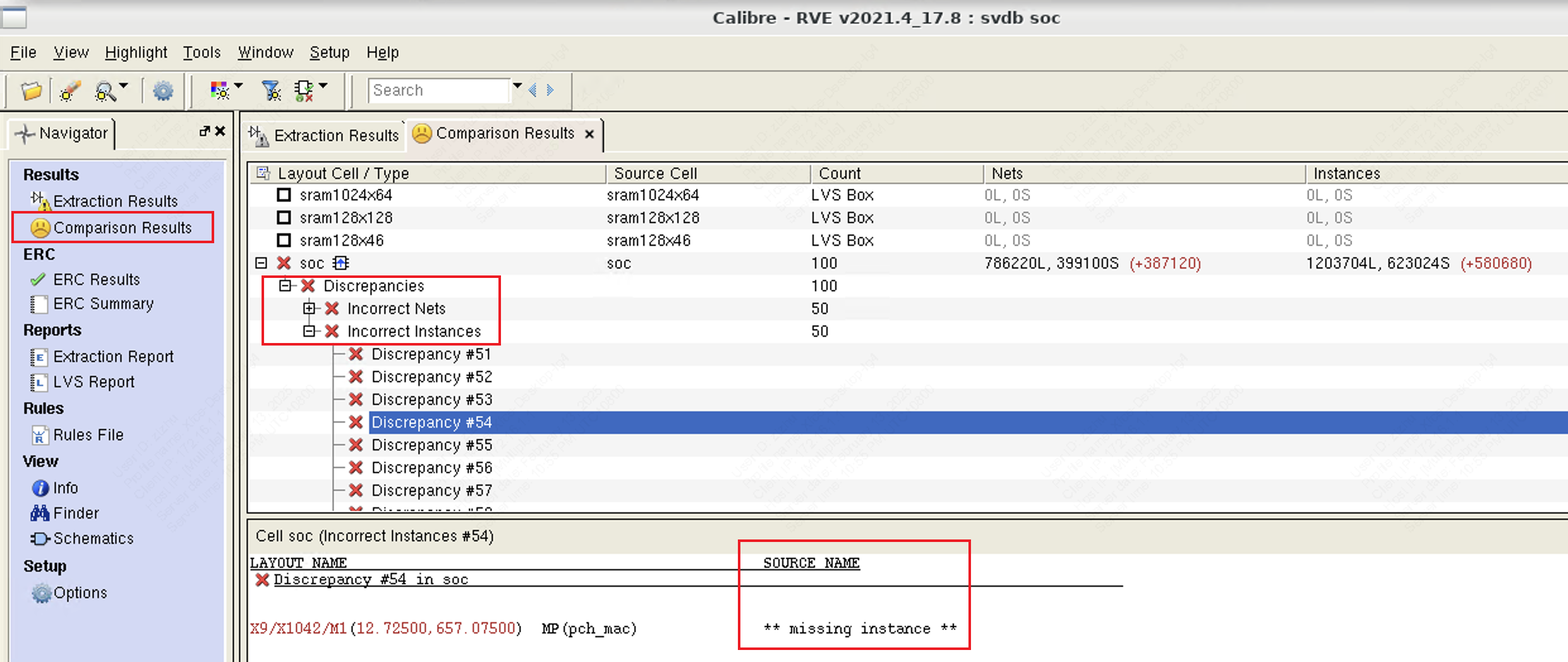Toggle the sram1024x64 layout cell checkbox
The image size is (1568, 662).
click(x=284, y=195)
